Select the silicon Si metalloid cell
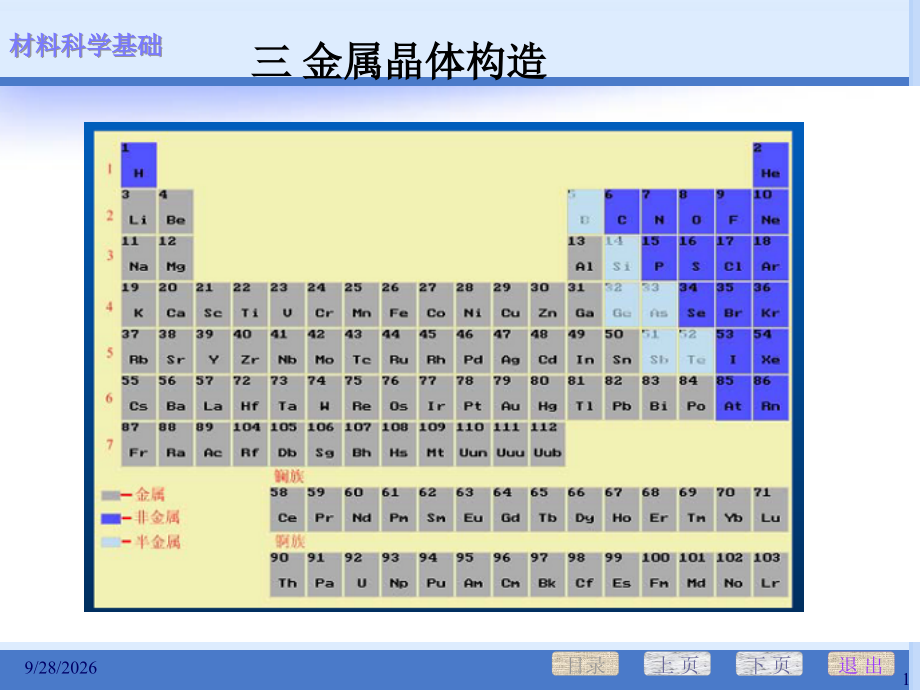 coord(622,258)
